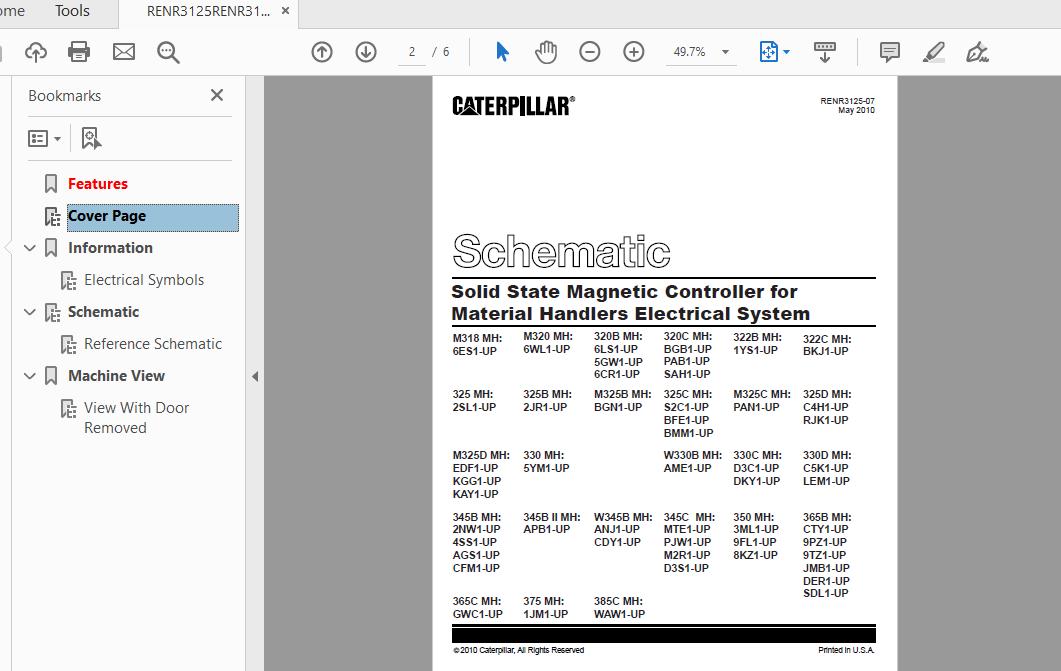Toggle the scrolling mode icon
Viewport: 1061px width, 671px height.
[x=824, y=52]
